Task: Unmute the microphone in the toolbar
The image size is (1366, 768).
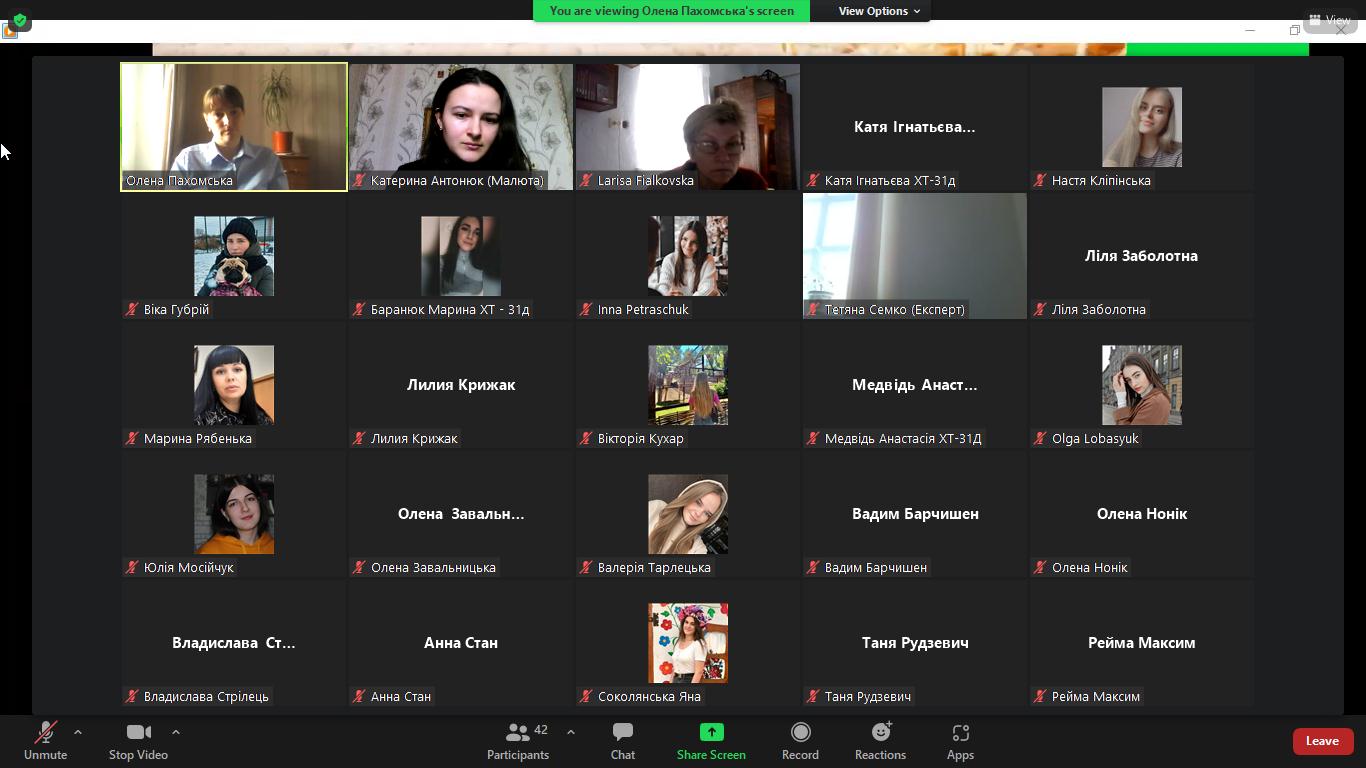Action: pyautogui.click(x=45, y=740)
